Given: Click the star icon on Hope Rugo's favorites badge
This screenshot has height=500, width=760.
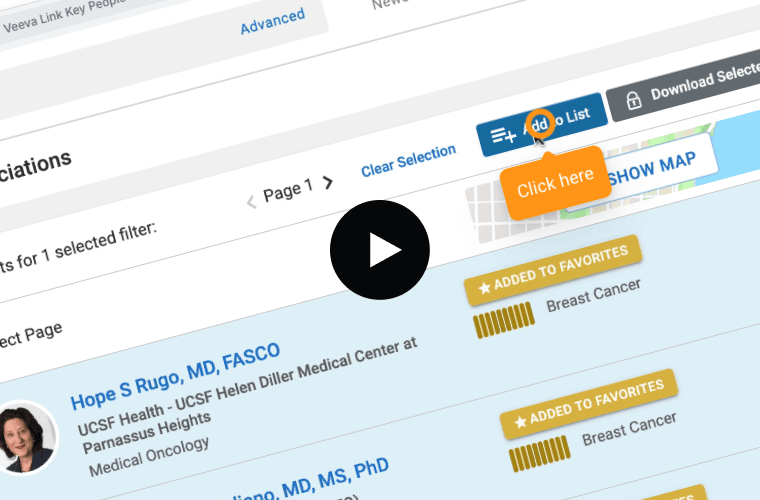Looking at the screenshot, I should coord(485,288).
